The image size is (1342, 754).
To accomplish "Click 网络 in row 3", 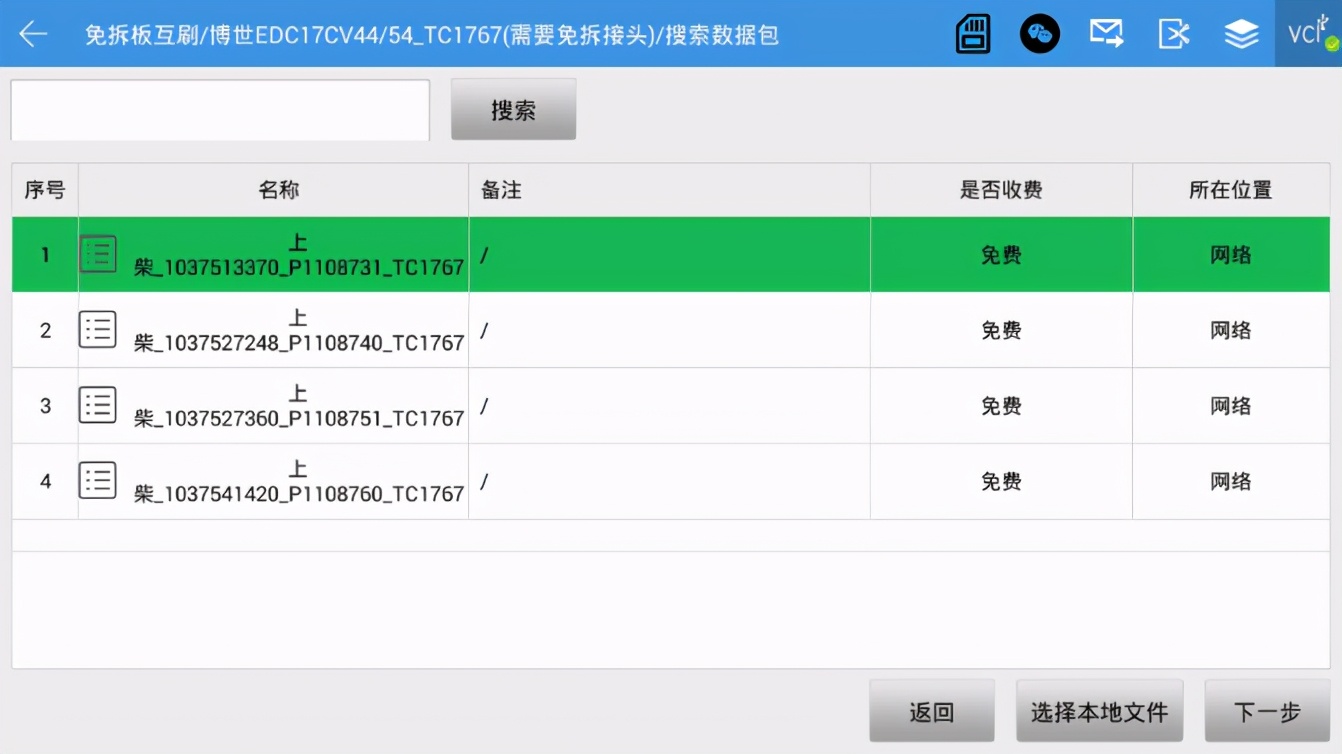I will [1231, 406].
